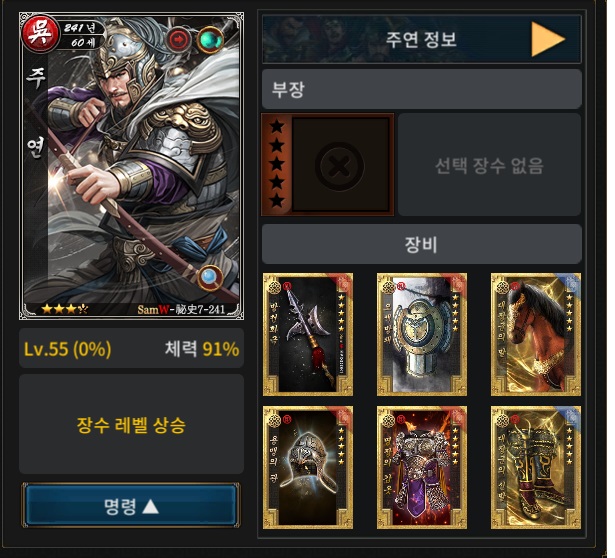The height and width of the screenshot is (558, 615).
Task: Select the 부장 section header
Action: 422,89
